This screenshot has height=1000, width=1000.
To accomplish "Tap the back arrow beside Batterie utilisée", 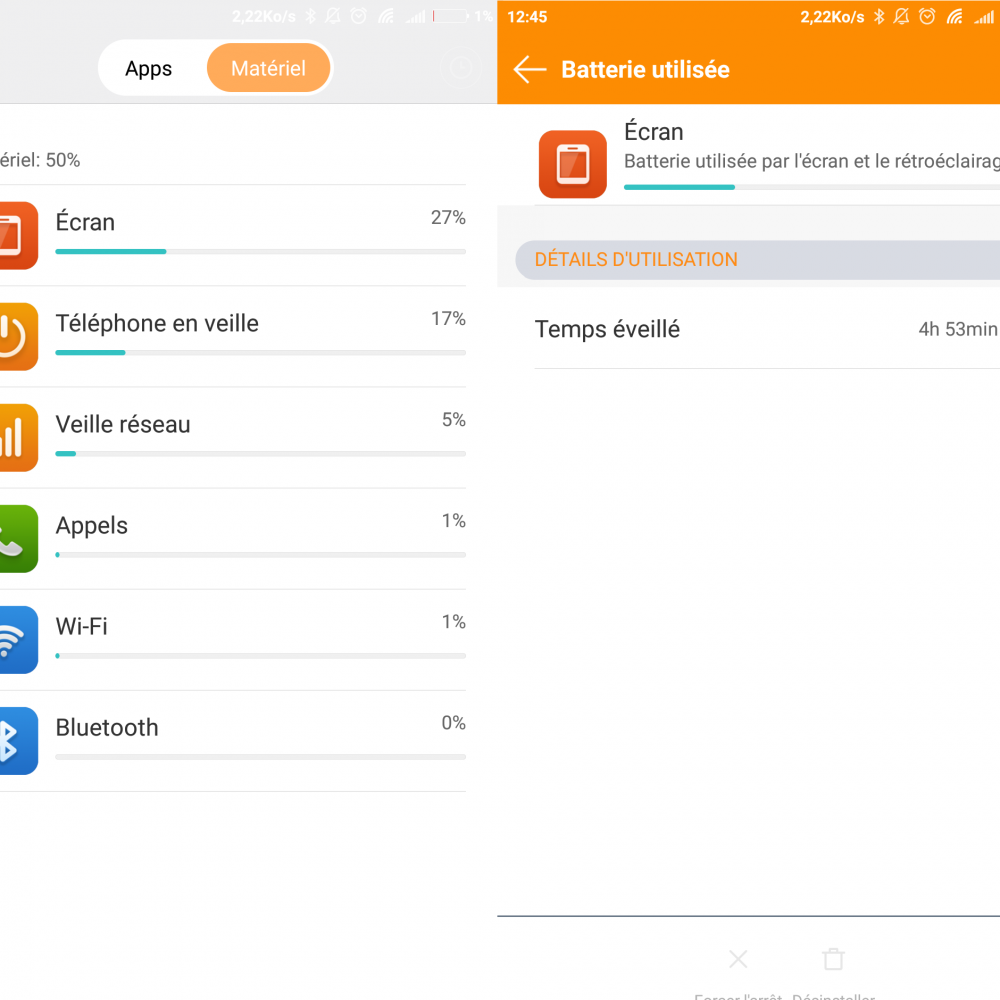I will (x=530, y=70).
